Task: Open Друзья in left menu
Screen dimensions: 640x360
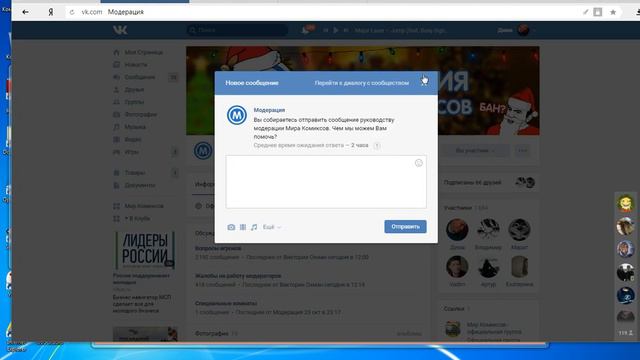Action: point(134,89)
